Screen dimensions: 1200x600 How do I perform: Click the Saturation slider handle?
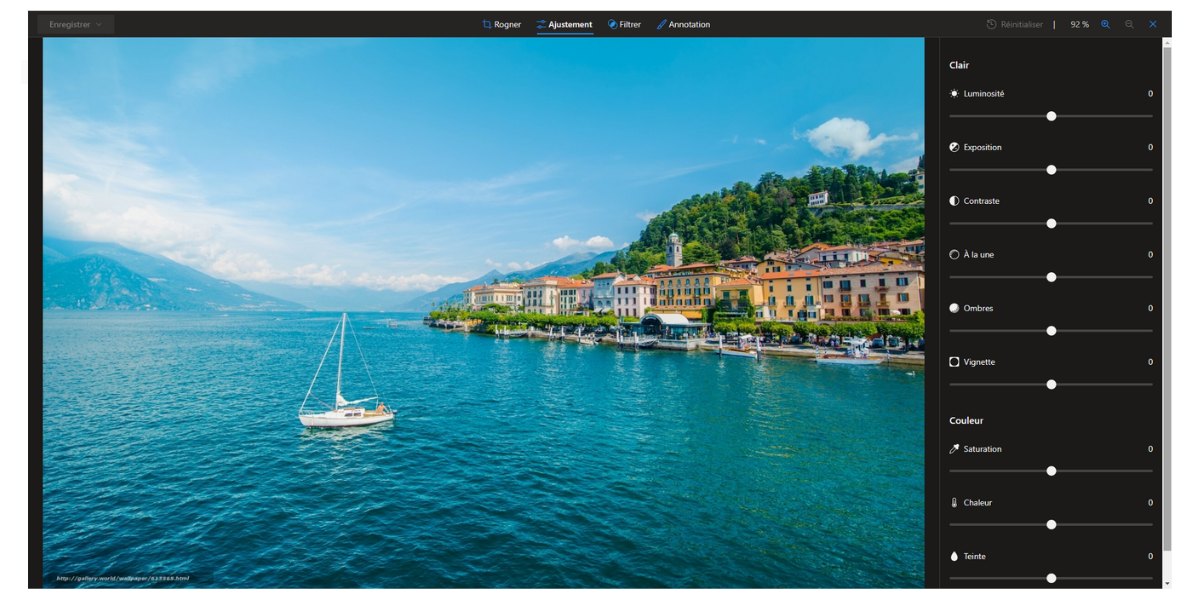tap(1051, 471)
